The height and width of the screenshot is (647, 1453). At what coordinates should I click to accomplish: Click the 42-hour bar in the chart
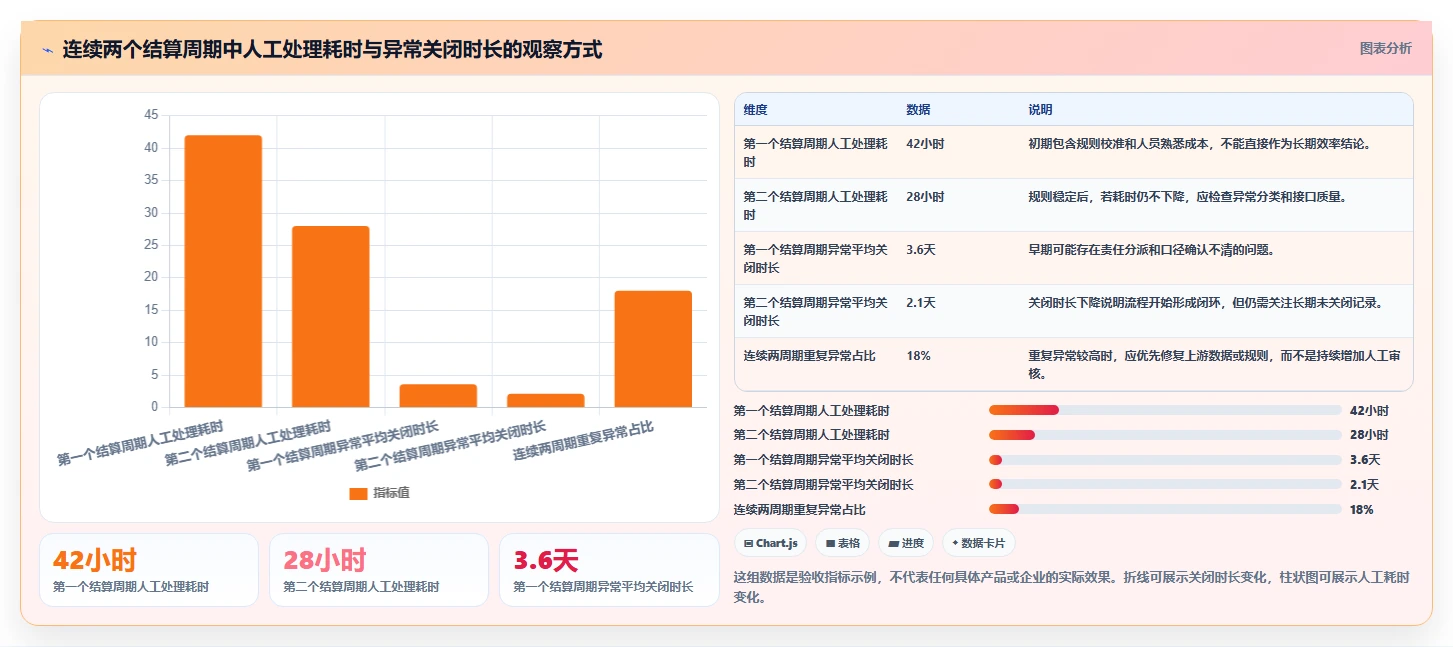coord(223,271)
